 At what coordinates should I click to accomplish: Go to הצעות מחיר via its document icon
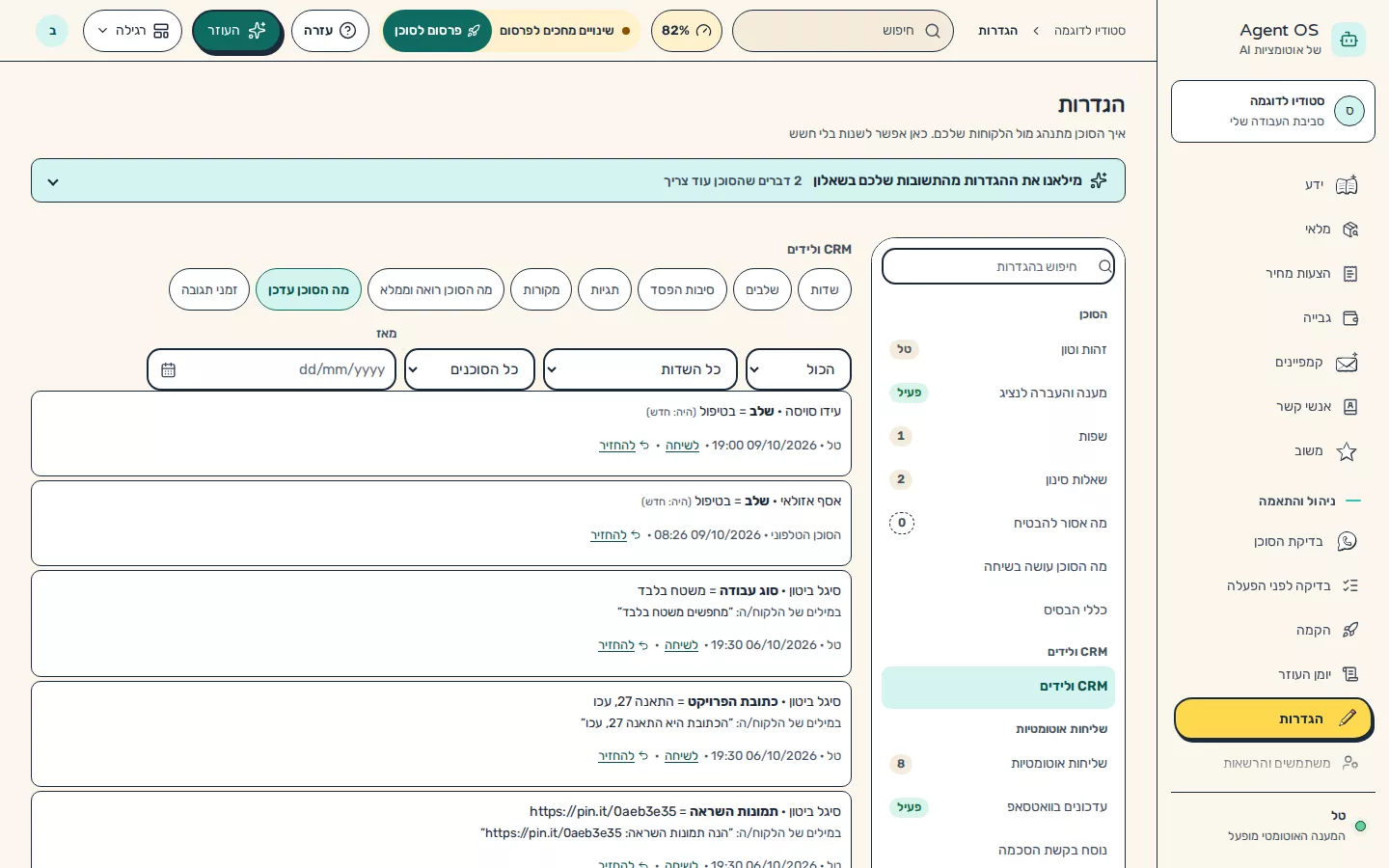(1349, 274)
